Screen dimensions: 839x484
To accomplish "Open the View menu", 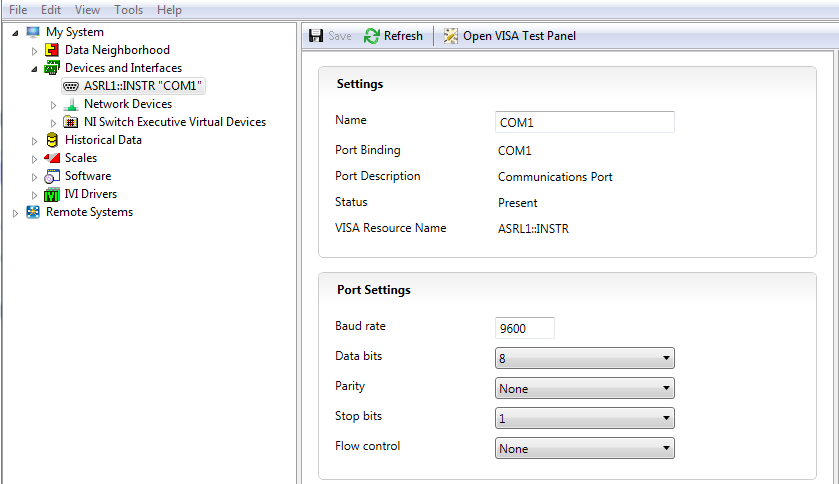I will (x=87, y=10).
